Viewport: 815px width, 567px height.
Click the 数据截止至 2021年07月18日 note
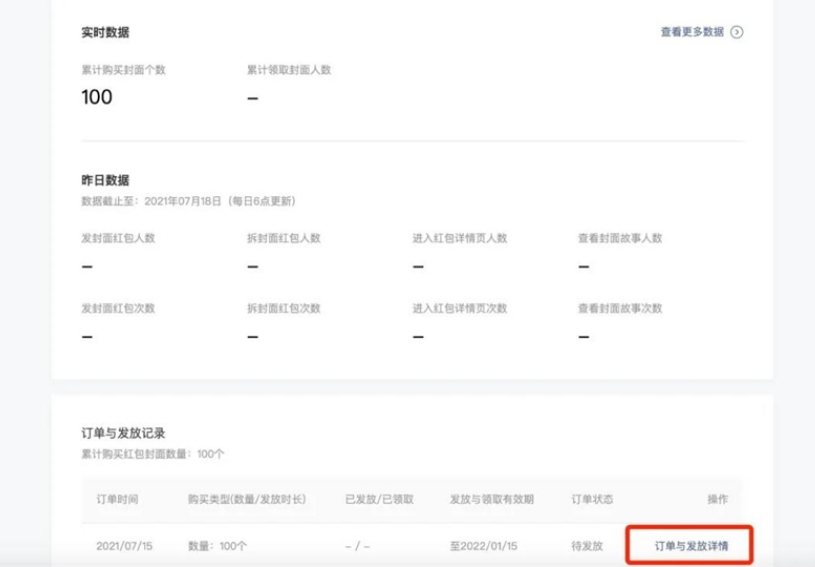pyautogui.click(x=188, y=201)
